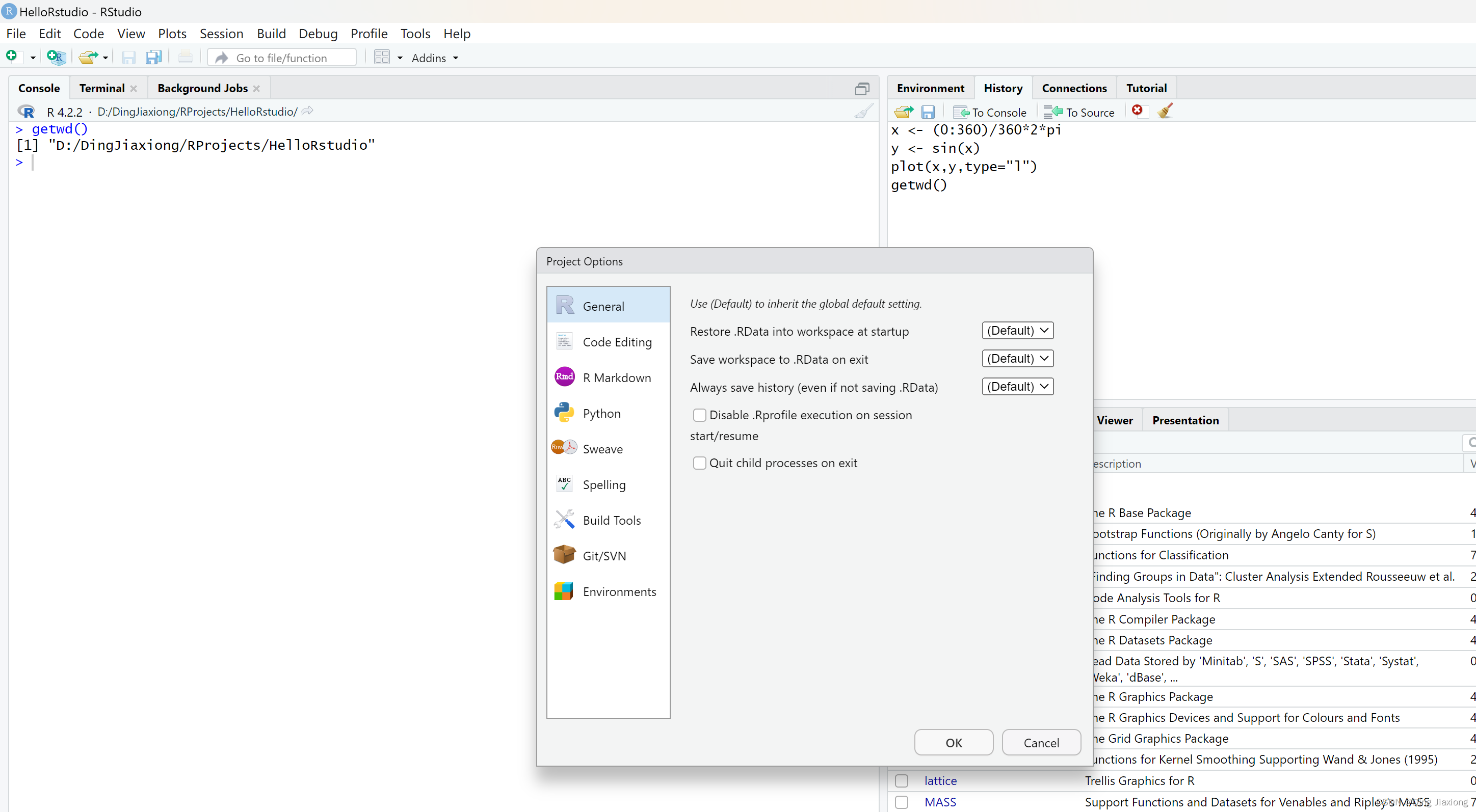Remove selected history entries with red X
This screenshot has height=812, width=1476.
[1137, 111]
